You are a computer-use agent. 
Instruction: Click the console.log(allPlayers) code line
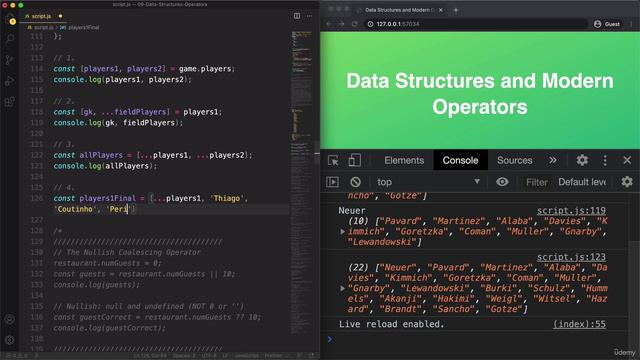tap(105, 166)
